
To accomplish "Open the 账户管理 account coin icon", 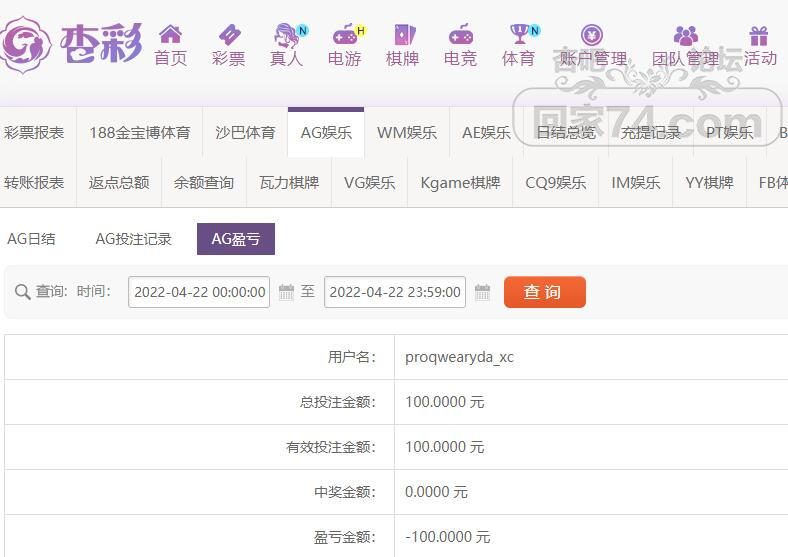I will coord(592,35).
